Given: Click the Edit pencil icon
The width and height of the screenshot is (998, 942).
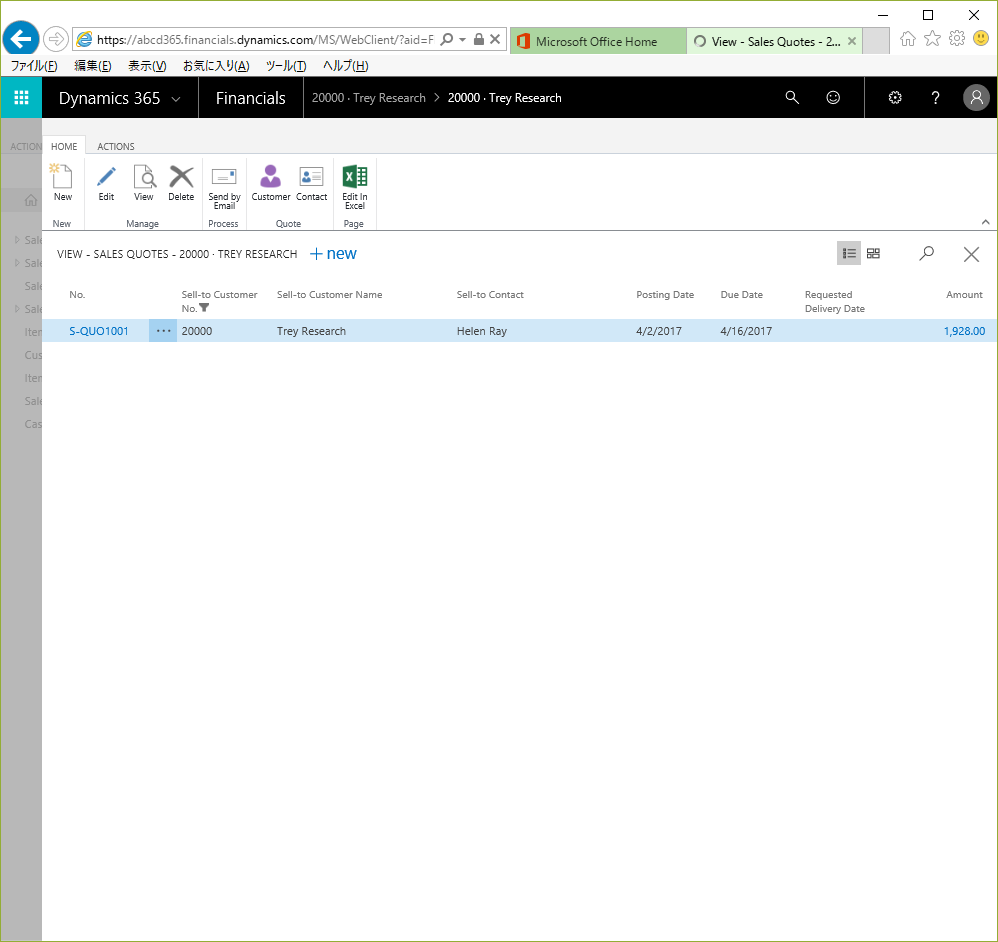Looking at the screenshot, I should pos(106,176).
